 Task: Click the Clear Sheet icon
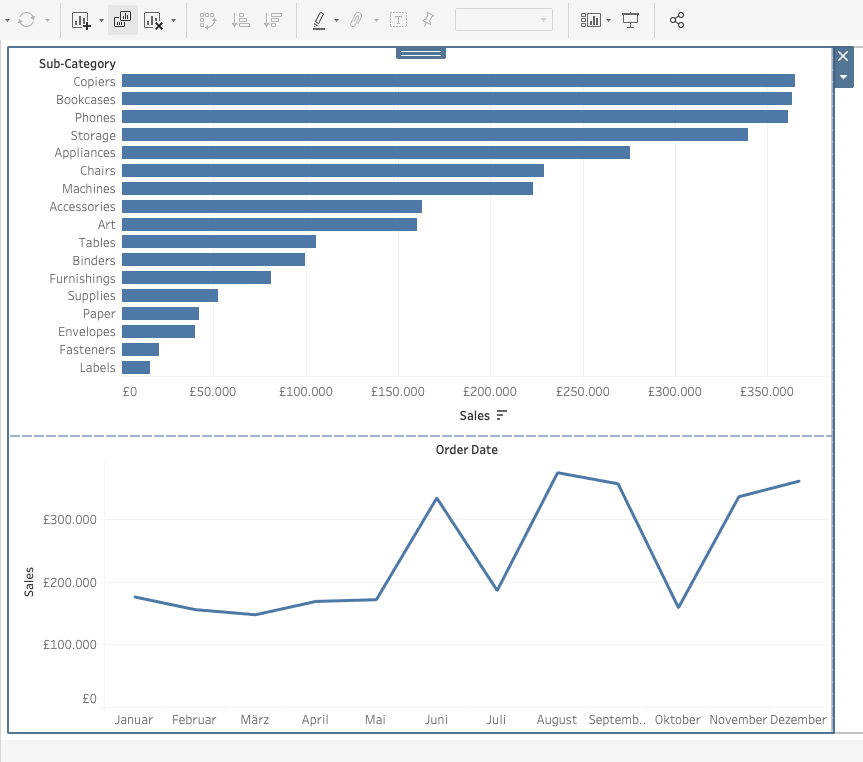pyautogui.click(x=154, y=20)
